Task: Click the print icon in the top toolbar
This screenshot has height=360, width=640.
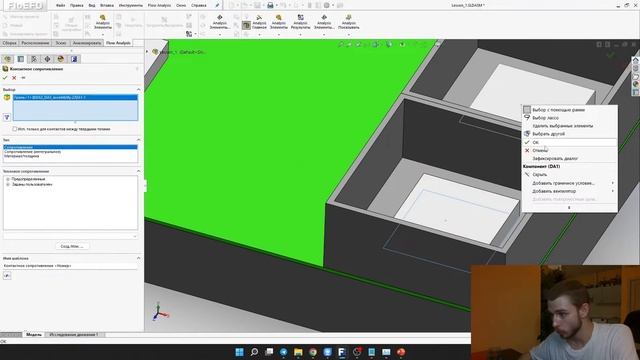Action: pos(270,5)
